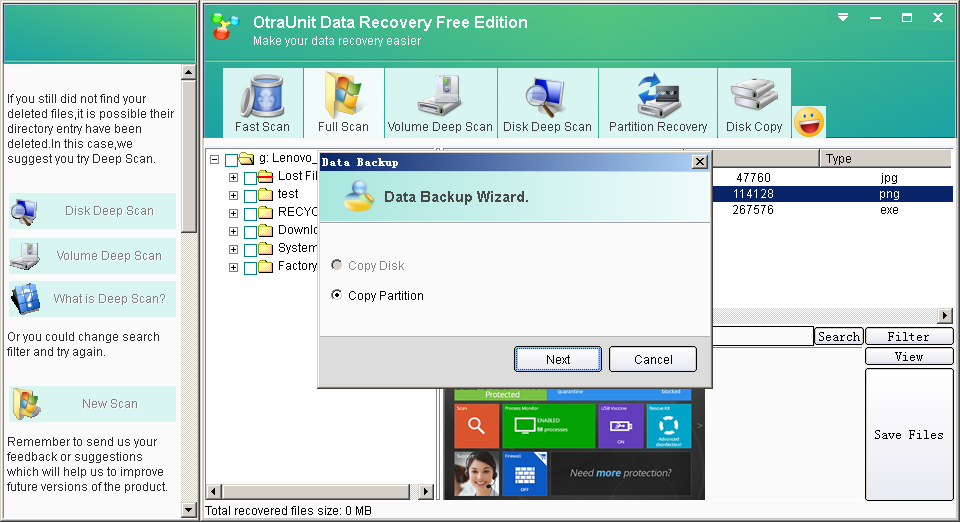Select the 47760 jpg file row
This screenshot has height=523, width=960.
pos(833,178)
